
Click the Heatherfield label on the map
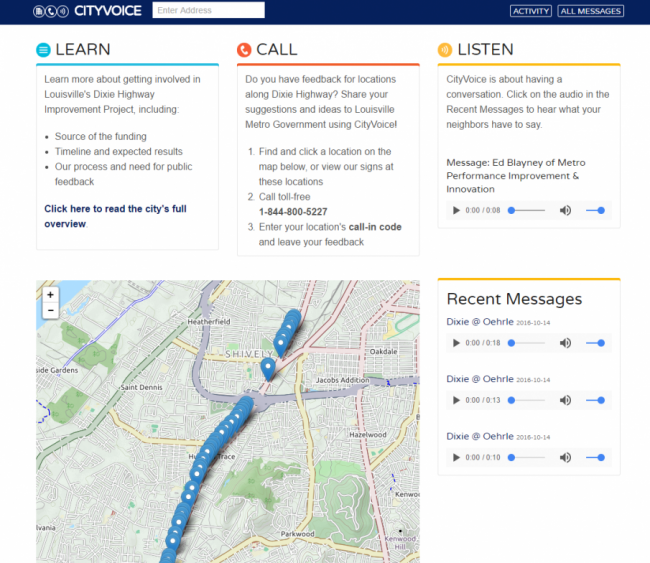click(209, 322)
